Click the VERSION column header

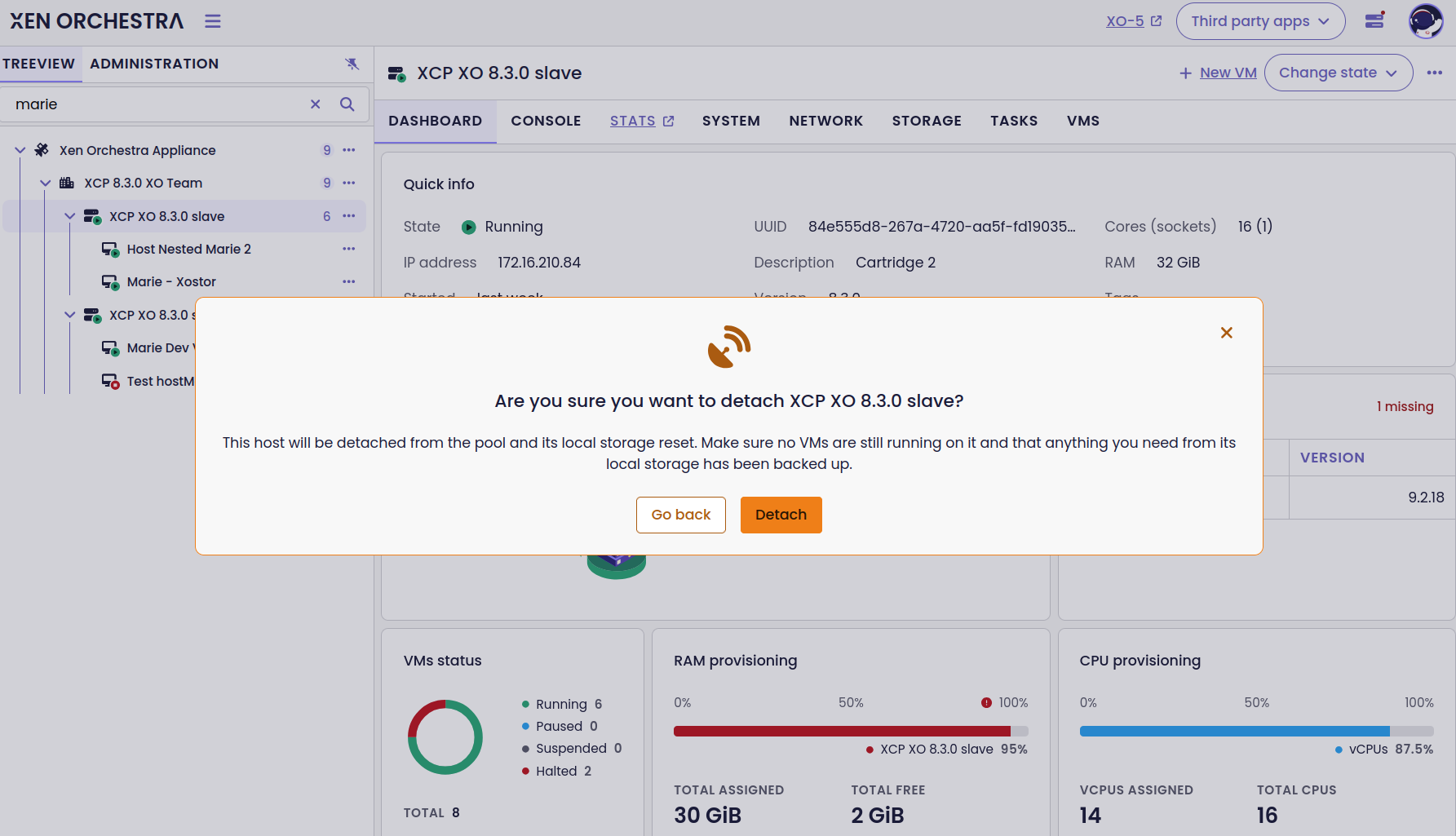point(1332,458)
